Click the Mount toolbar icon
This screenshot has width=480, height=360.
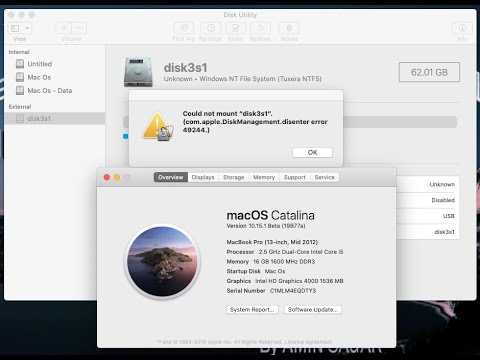click(289, 28)
